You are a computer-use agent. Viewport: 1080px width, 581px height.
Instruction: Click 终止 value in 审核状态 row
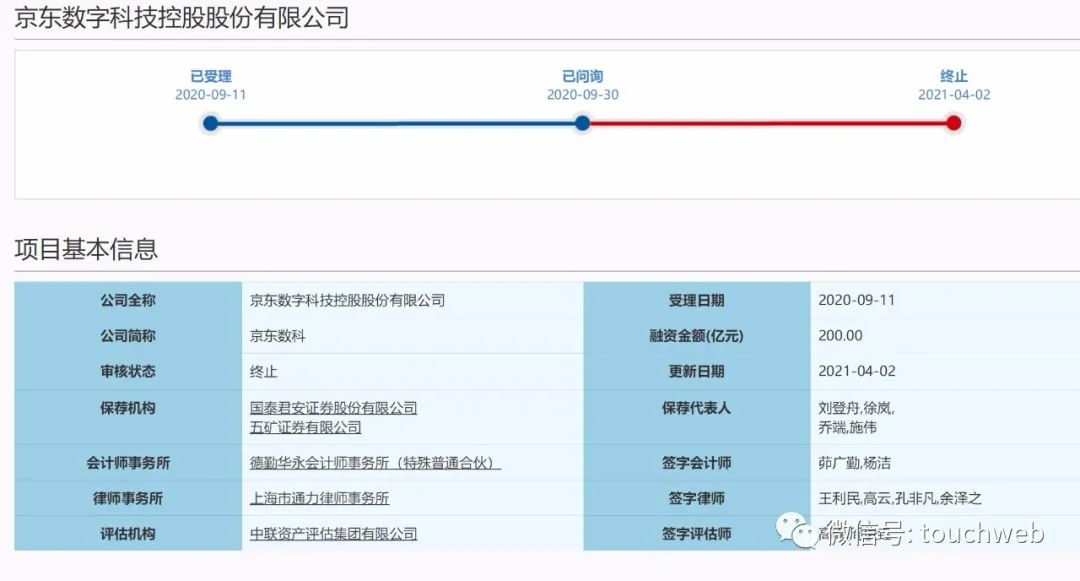[263, 372]
